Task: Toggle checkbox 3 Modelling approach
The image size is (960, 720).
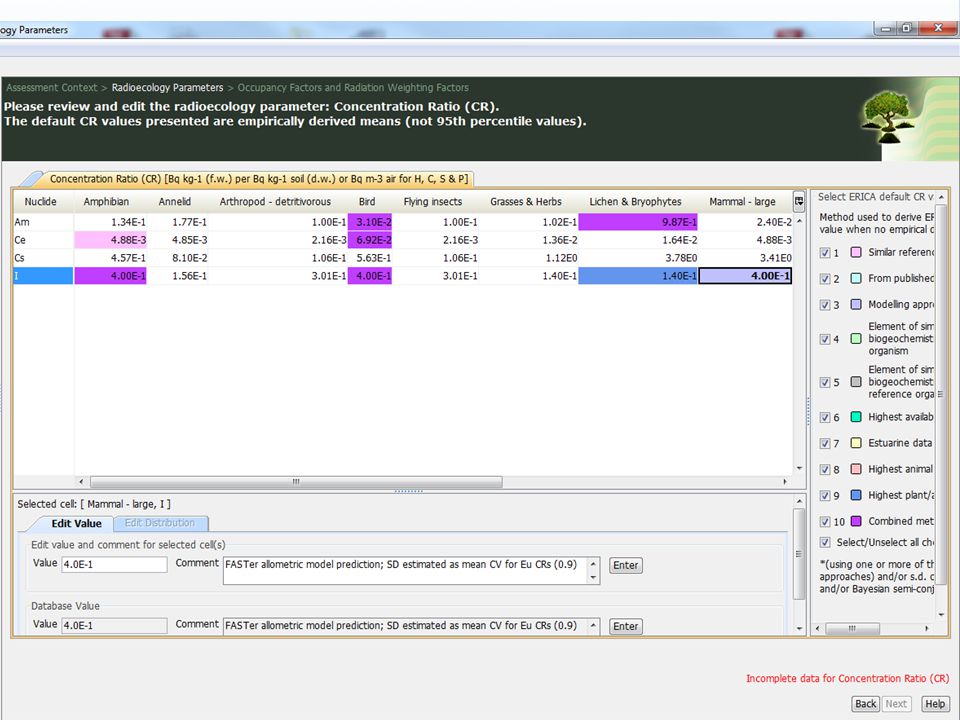Action: click(x=825, y=305)
